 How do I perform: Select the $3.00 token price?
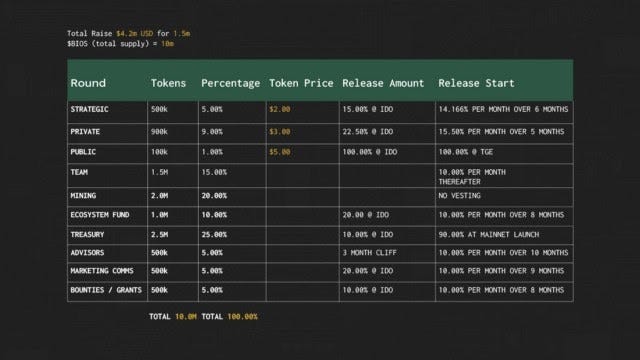click(x=280, y=132)
